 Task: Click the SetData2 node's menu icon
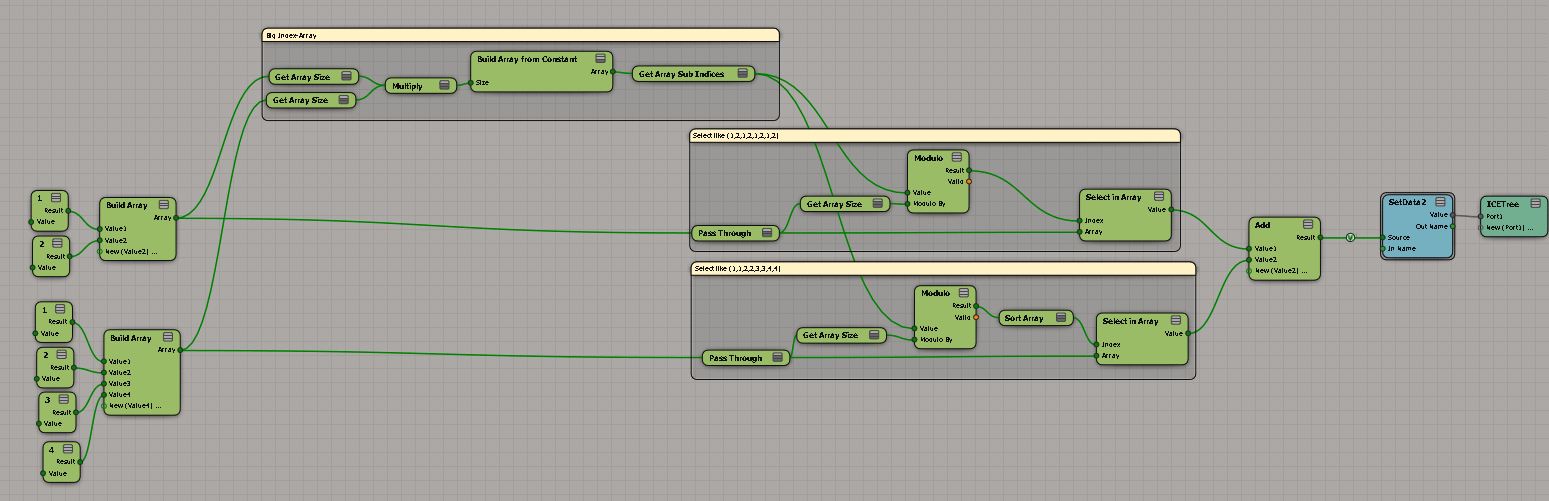(x=1440, y=202)
